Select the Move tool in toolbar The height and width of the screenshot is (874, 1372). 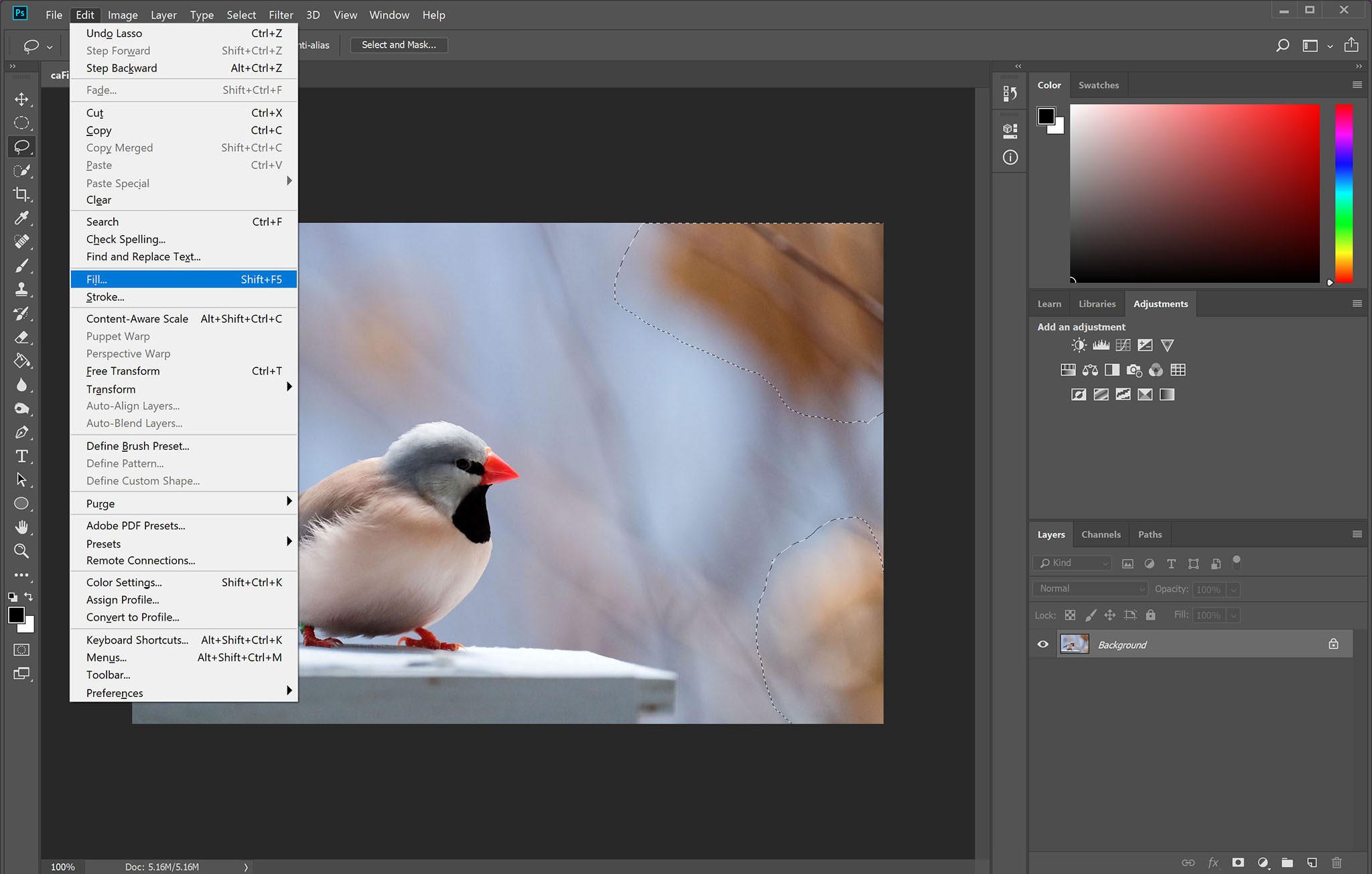pos(21,98)
